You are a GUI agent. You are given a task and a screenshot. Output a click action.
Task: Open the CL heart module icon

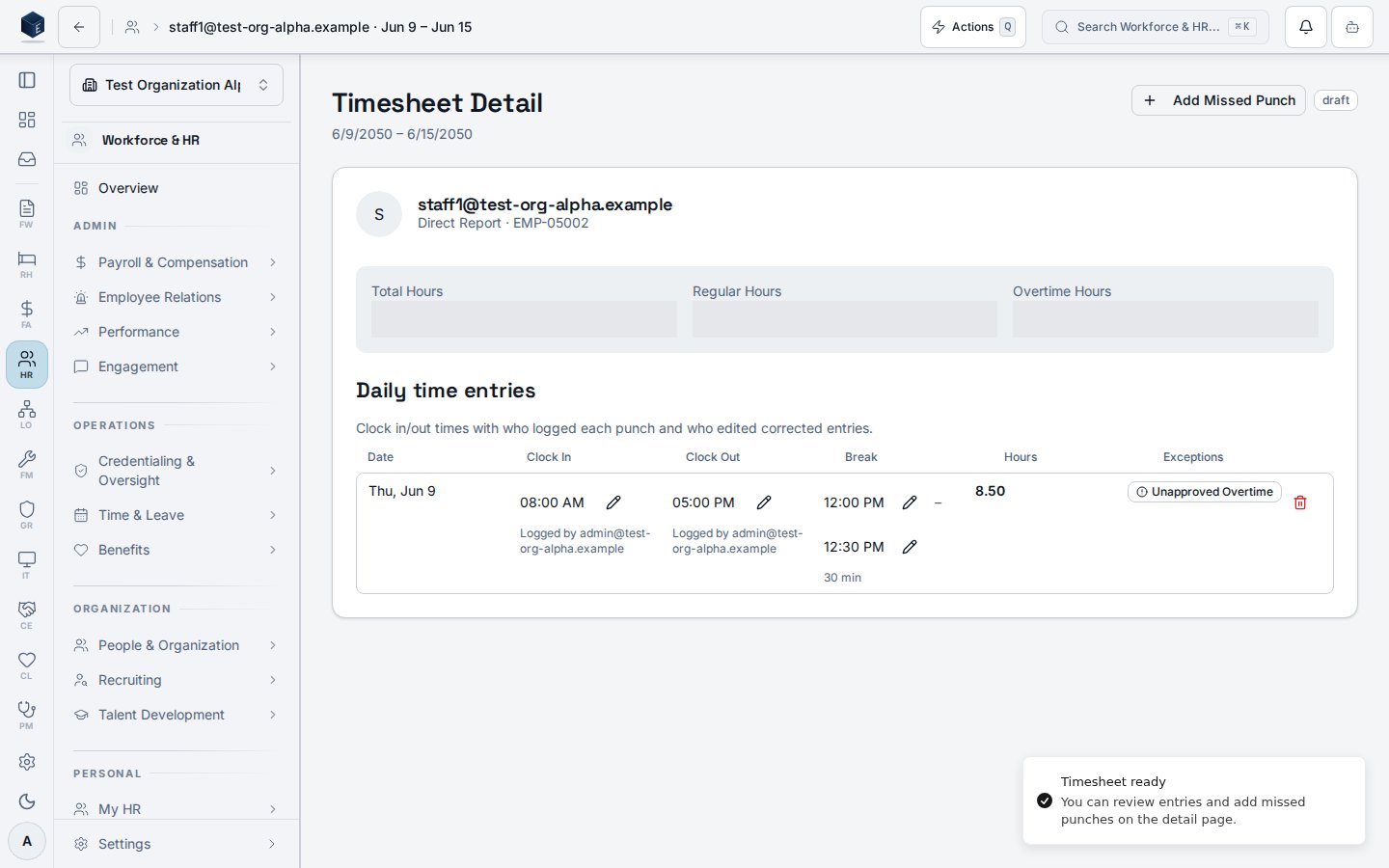(27, 665)
